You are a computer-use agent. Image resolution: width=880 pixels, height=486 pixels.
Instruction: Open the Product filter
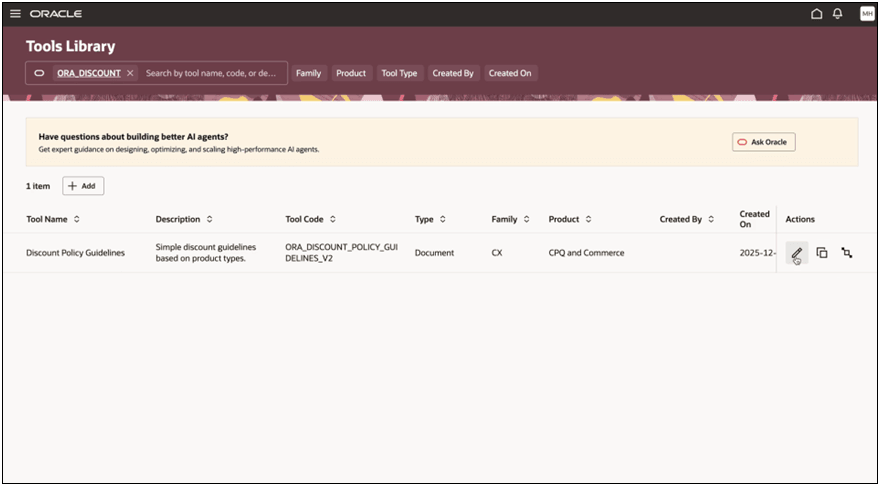tap(351, 73)
